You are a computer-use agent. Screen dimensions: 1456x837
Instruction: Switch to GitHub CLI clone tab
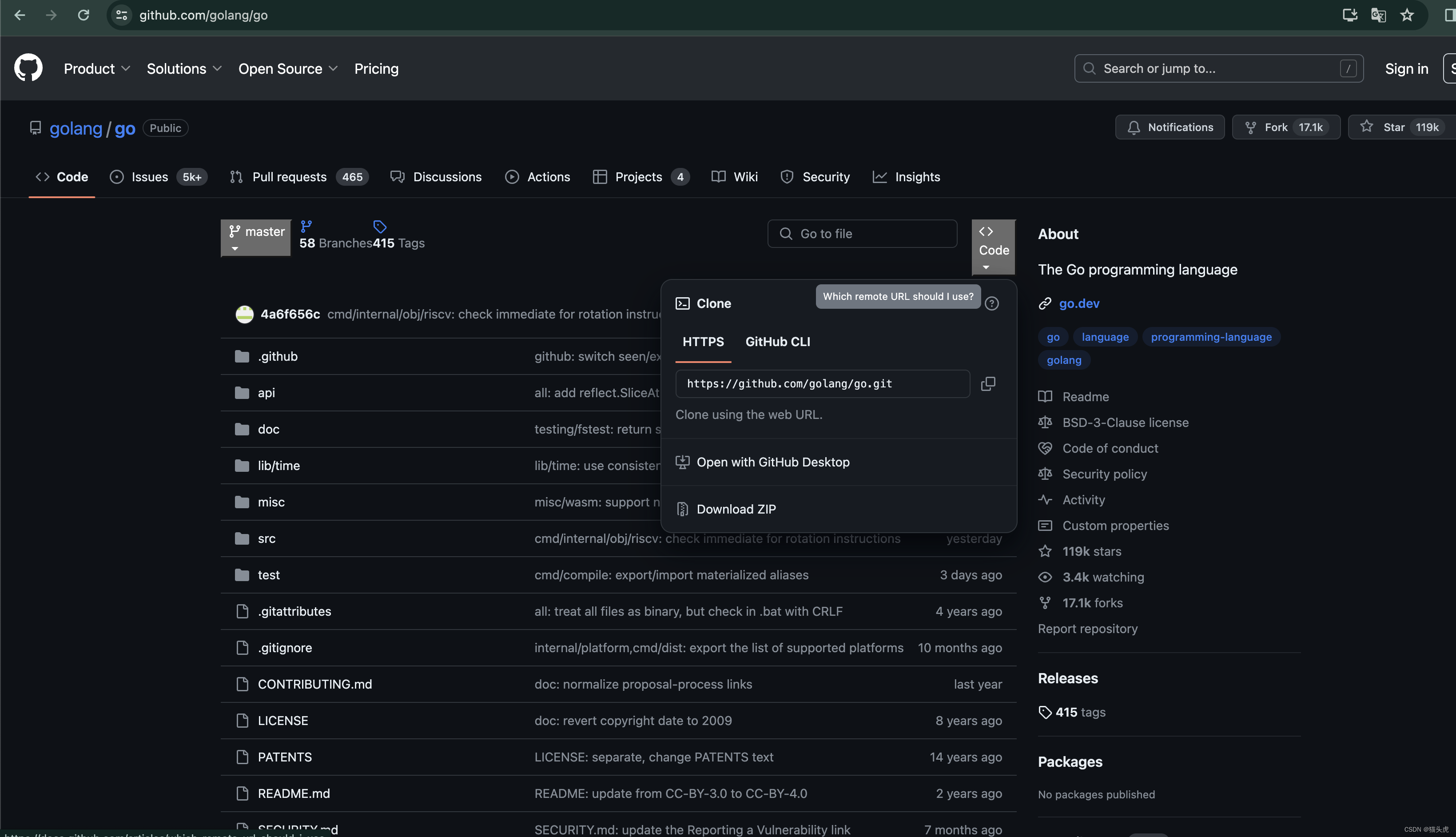point(778,341)
